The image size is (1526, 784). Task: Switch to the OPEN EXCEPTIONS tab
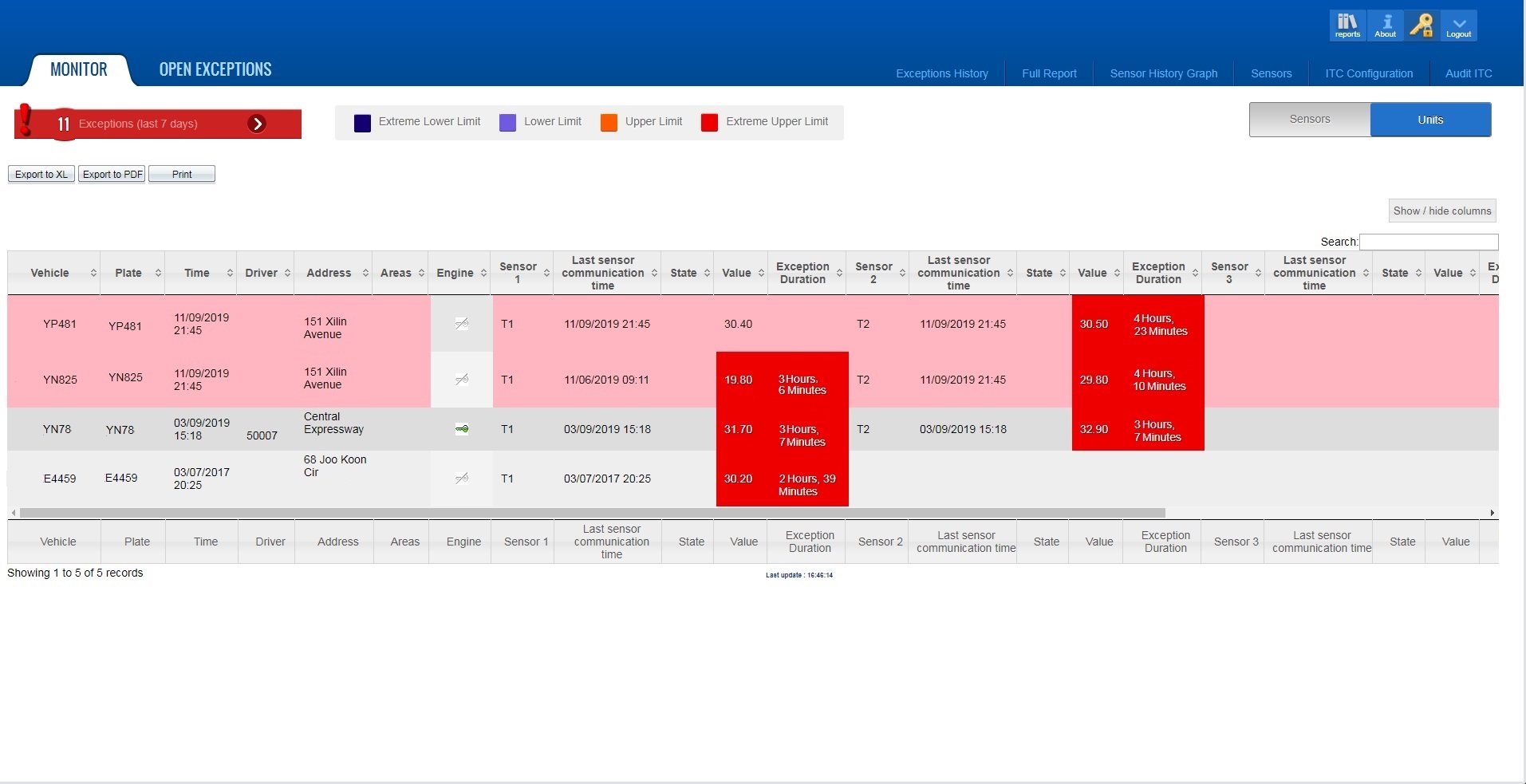(x=214, y=69)
